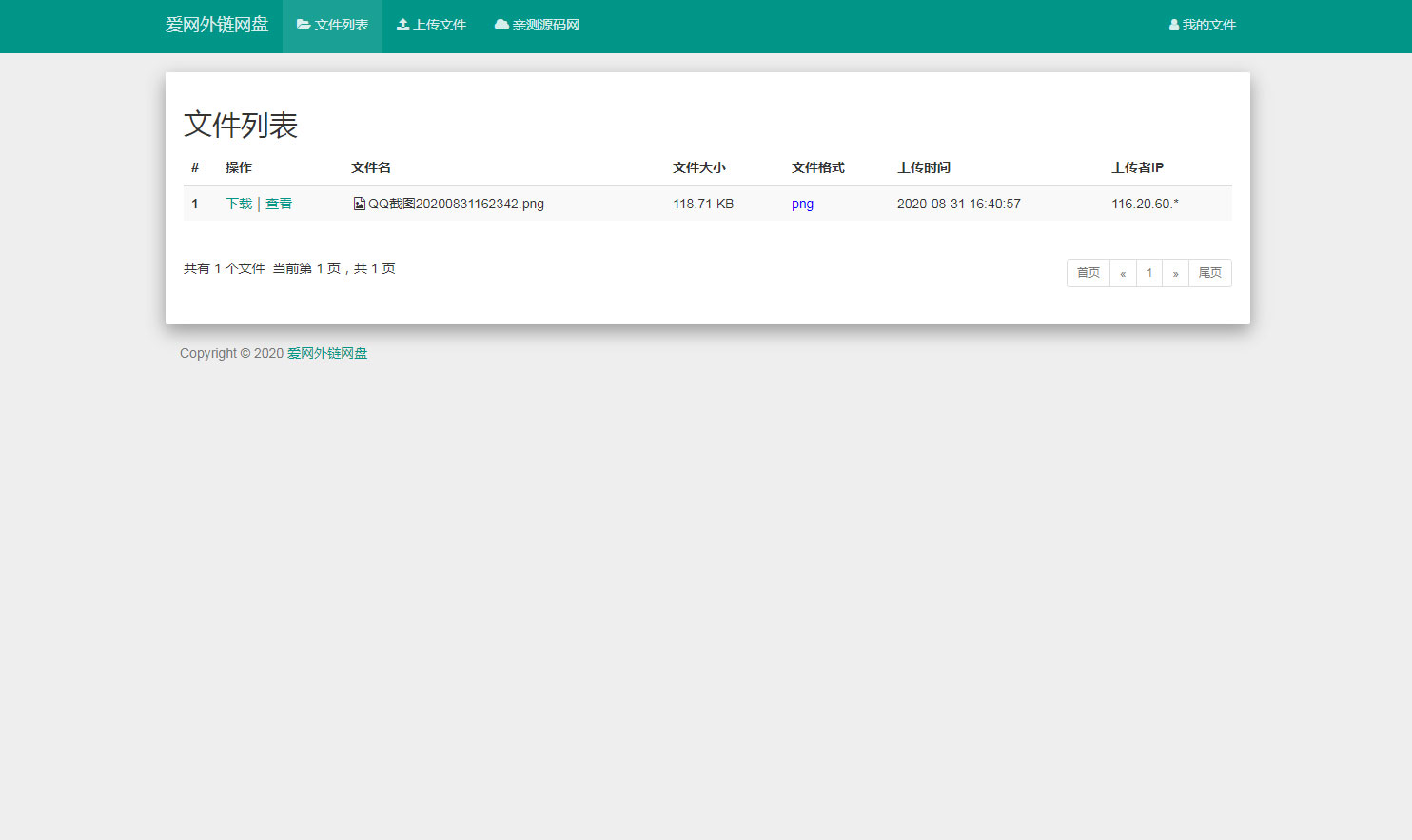Click the image icon before the QQ截图 filename

(x=360, y=203)
